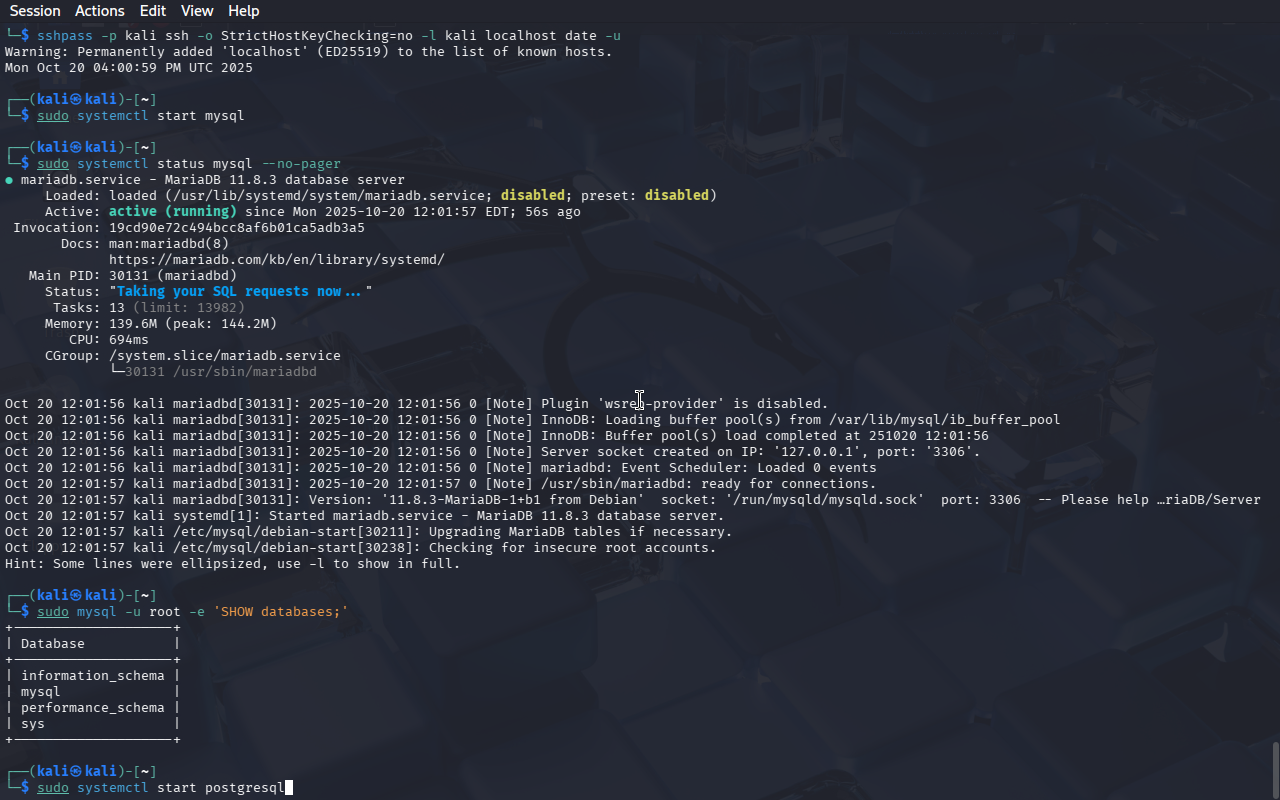Click the block cursor after postgresql
Viewport: 1280px width, 800px height.
pos(289,788)
